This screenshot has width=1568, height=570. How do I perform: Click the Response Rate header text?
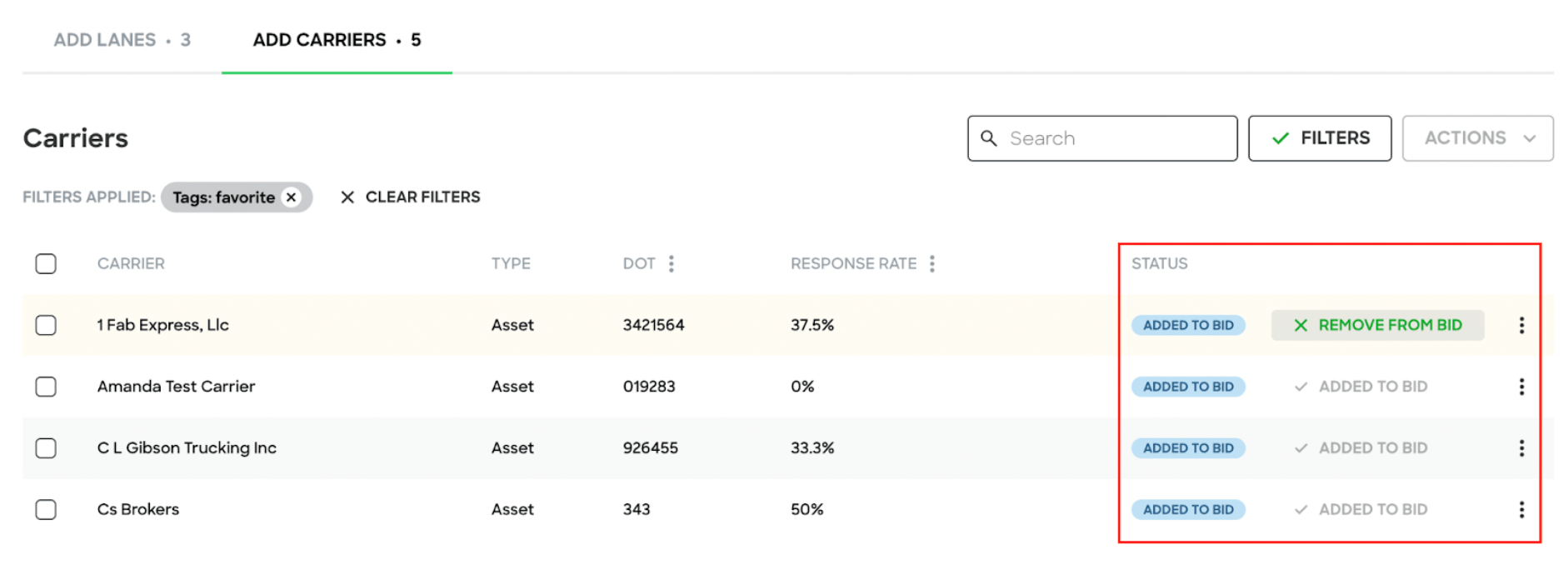click(853, 264)
